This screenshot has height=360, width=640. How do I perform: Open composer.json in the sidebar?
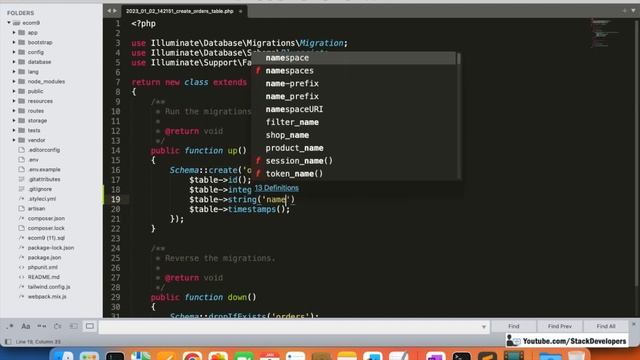pos(46,218)
